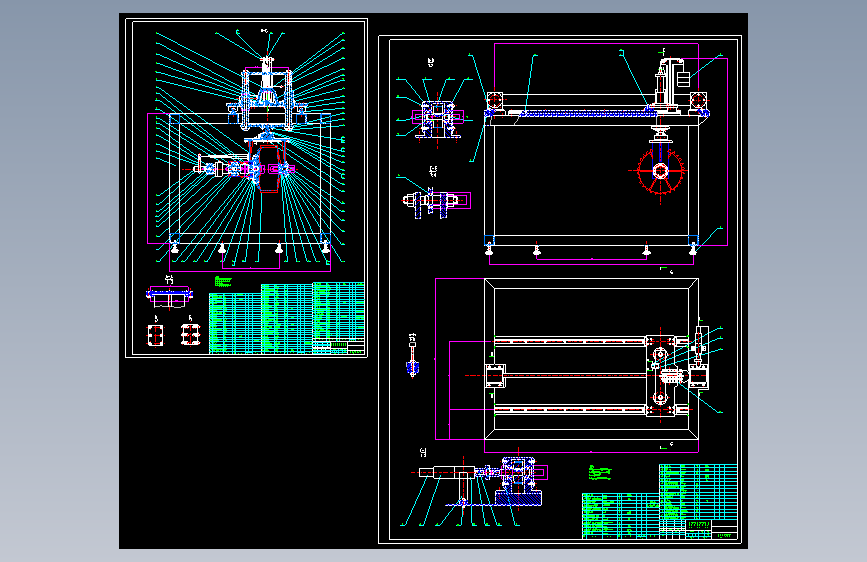The height and width of the screenshot is (562, 867).
Task: Select the second small shaft detail view
Action: 436,202
